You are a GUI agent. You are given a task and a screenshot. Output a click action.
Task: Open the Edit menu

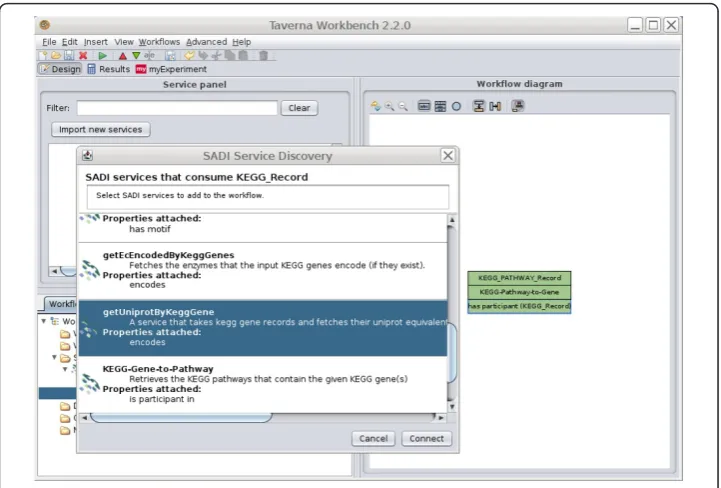coord(69,42)
